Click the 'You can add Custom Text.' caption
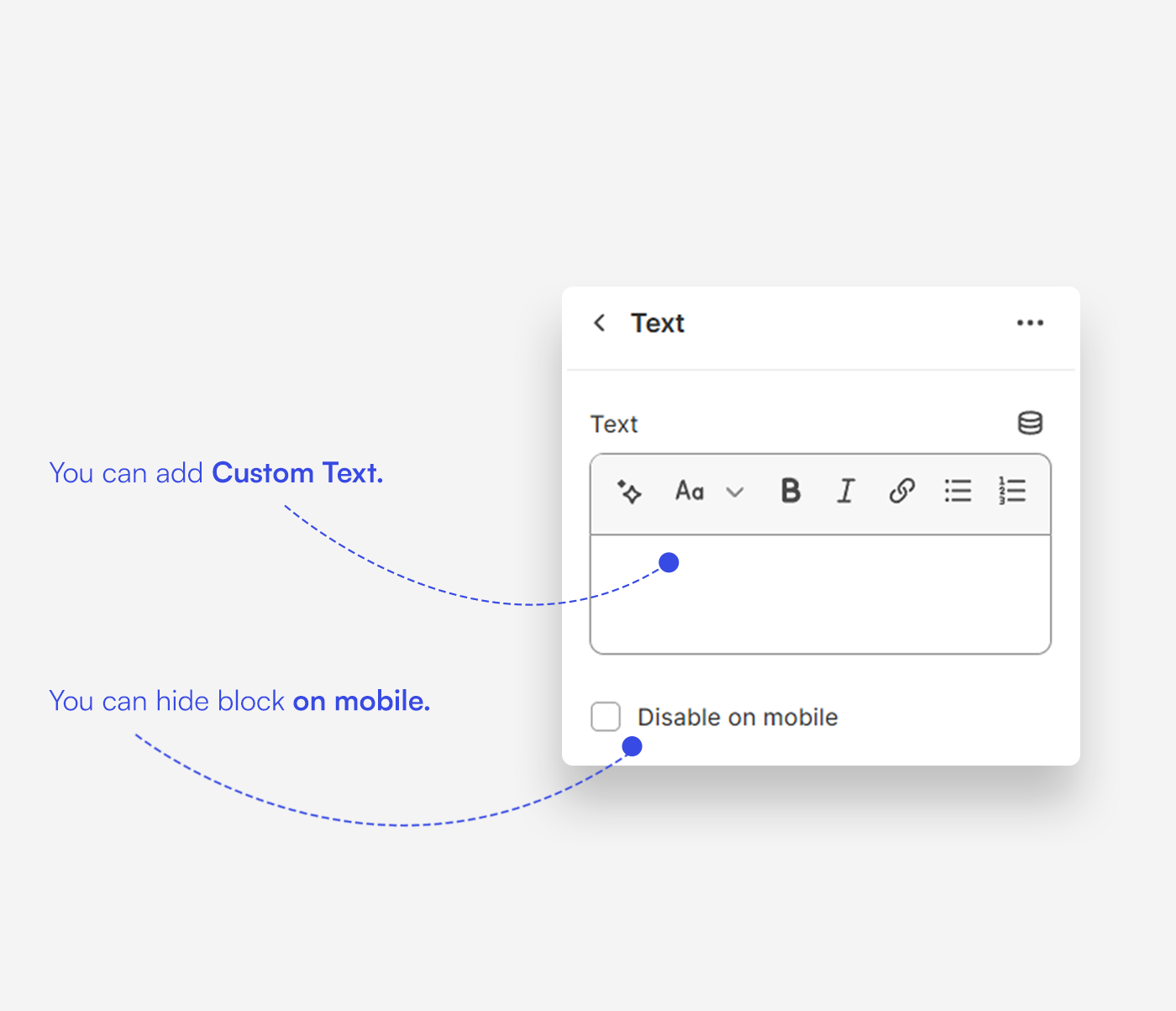The image size is (1176, 1011). point(216,473)
